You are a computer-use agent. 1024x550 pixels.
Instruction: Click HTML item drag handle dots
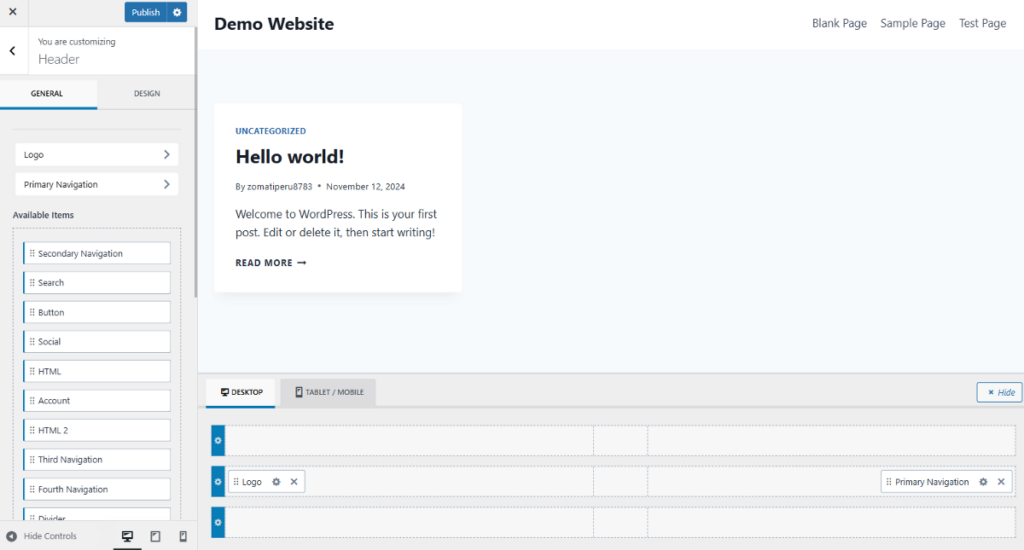[x=32, y=371]
